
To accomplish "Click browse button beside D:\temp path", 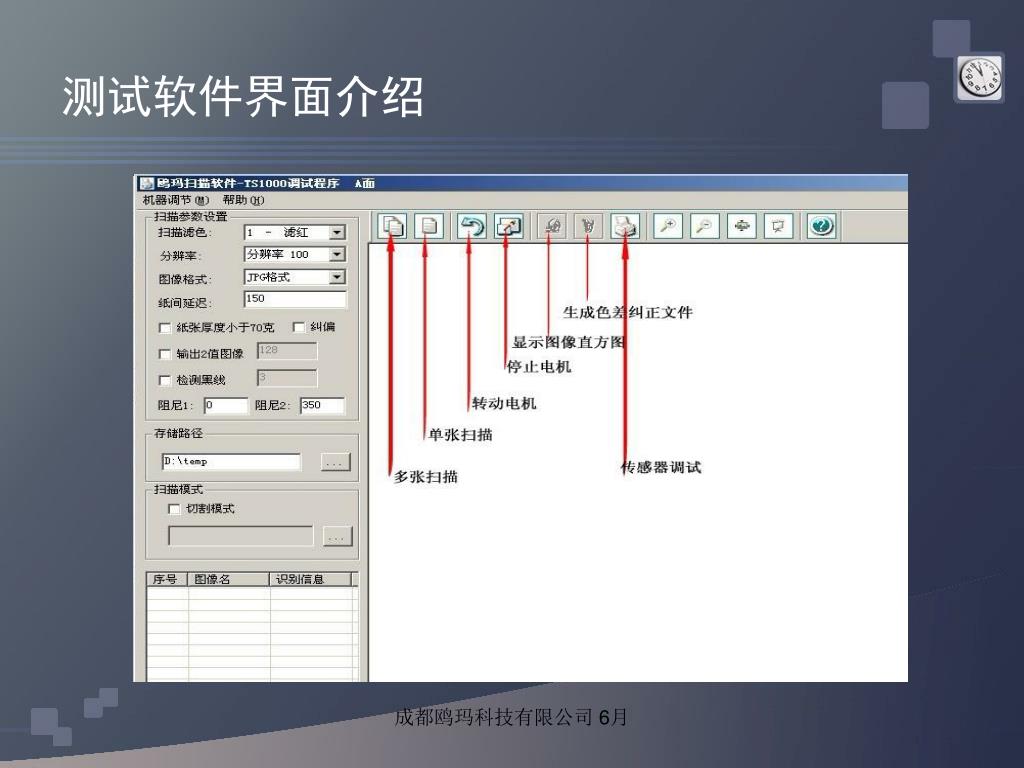I will click(x=336, y=462).
